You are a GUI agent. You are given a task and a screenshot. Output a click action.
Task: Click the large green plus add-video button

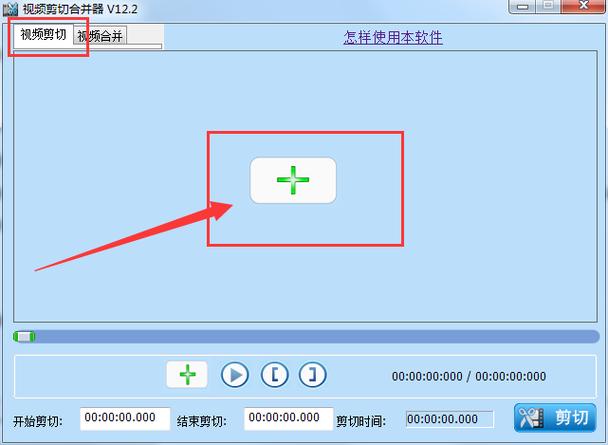[293, 180]
